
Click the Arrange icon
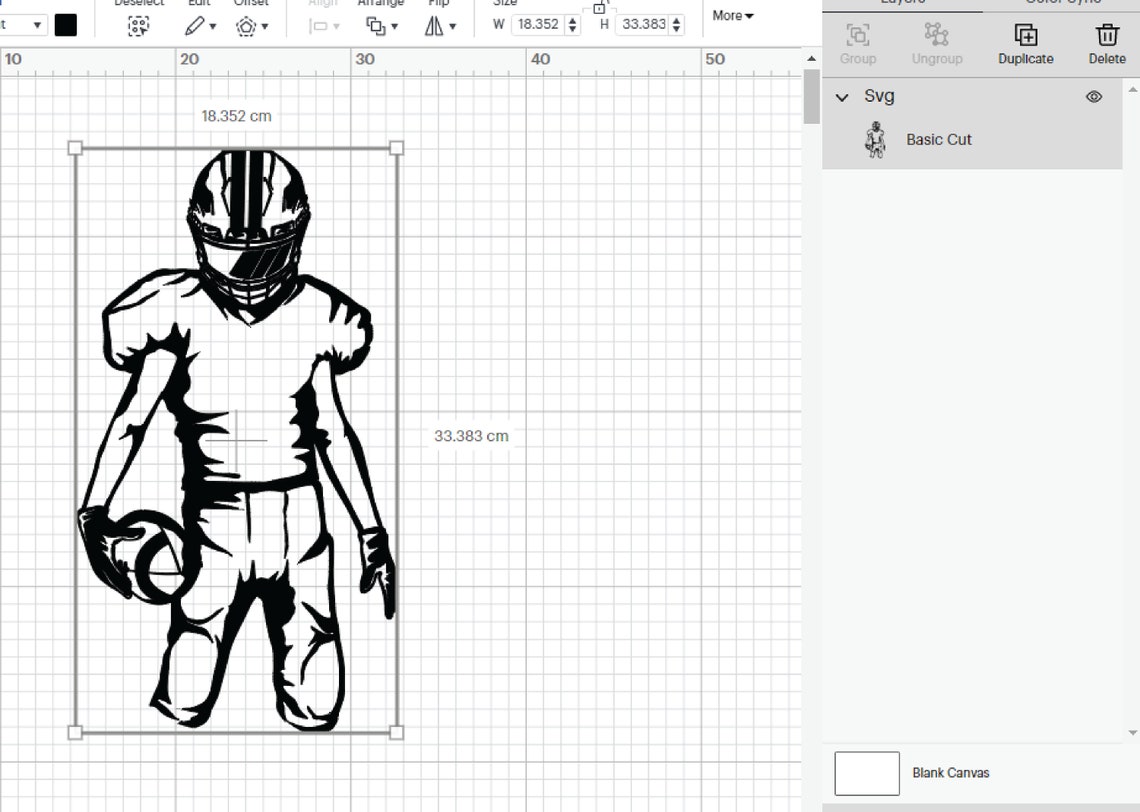pyautogui.click(x=375, y=25)
